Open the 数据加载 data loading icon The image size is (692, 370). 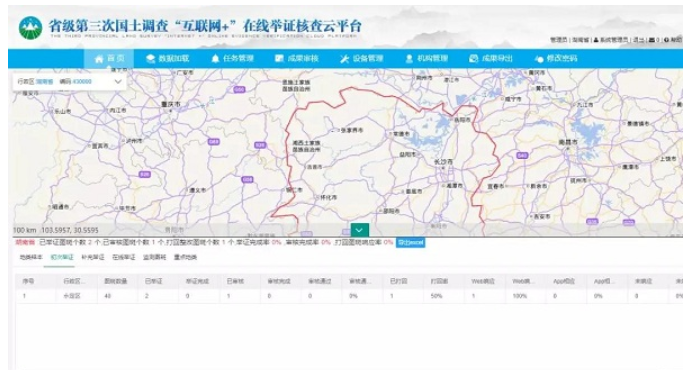151,59
